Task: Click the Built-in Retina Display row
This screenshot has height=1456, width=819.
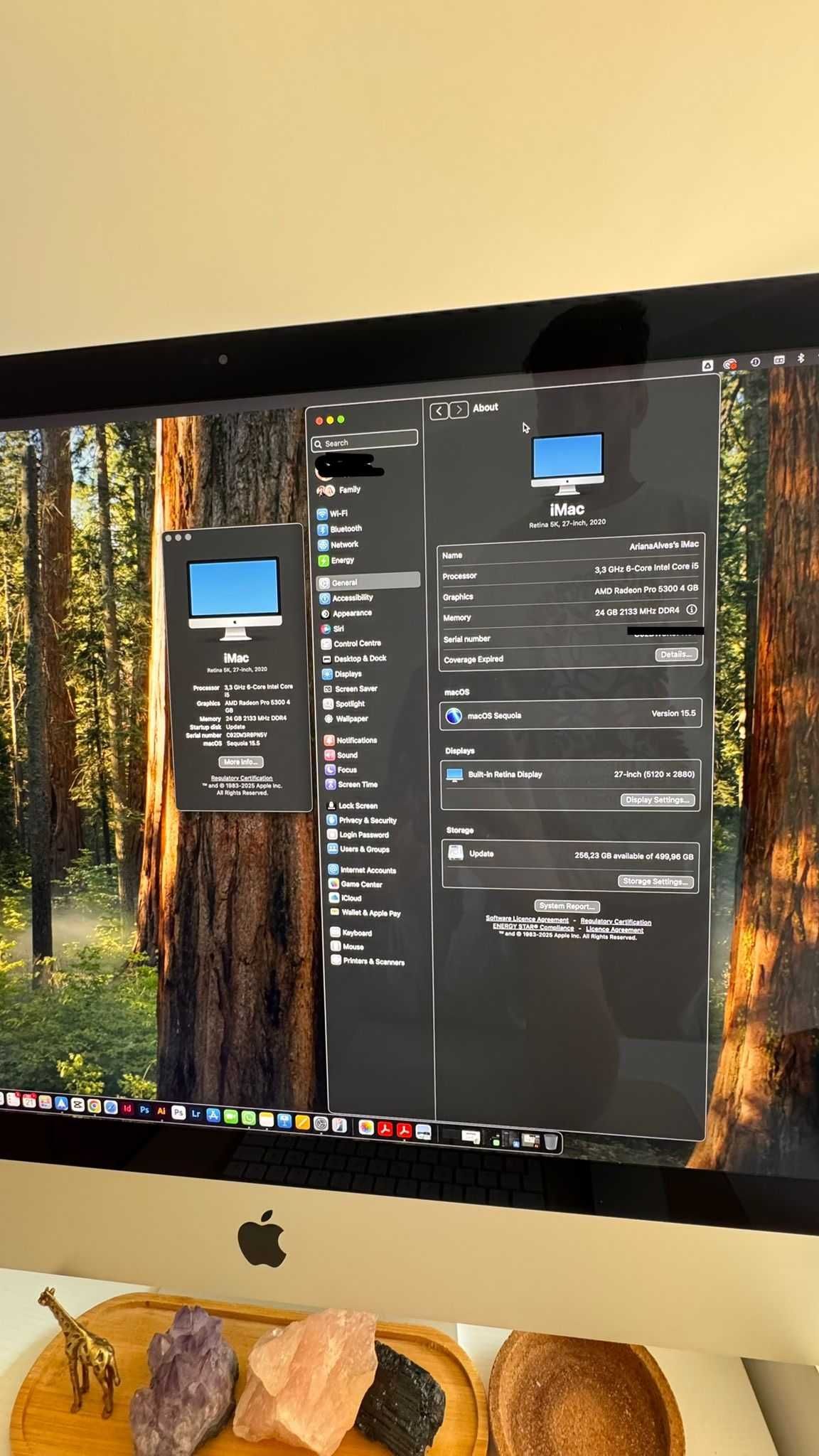Action: (570, 774)
